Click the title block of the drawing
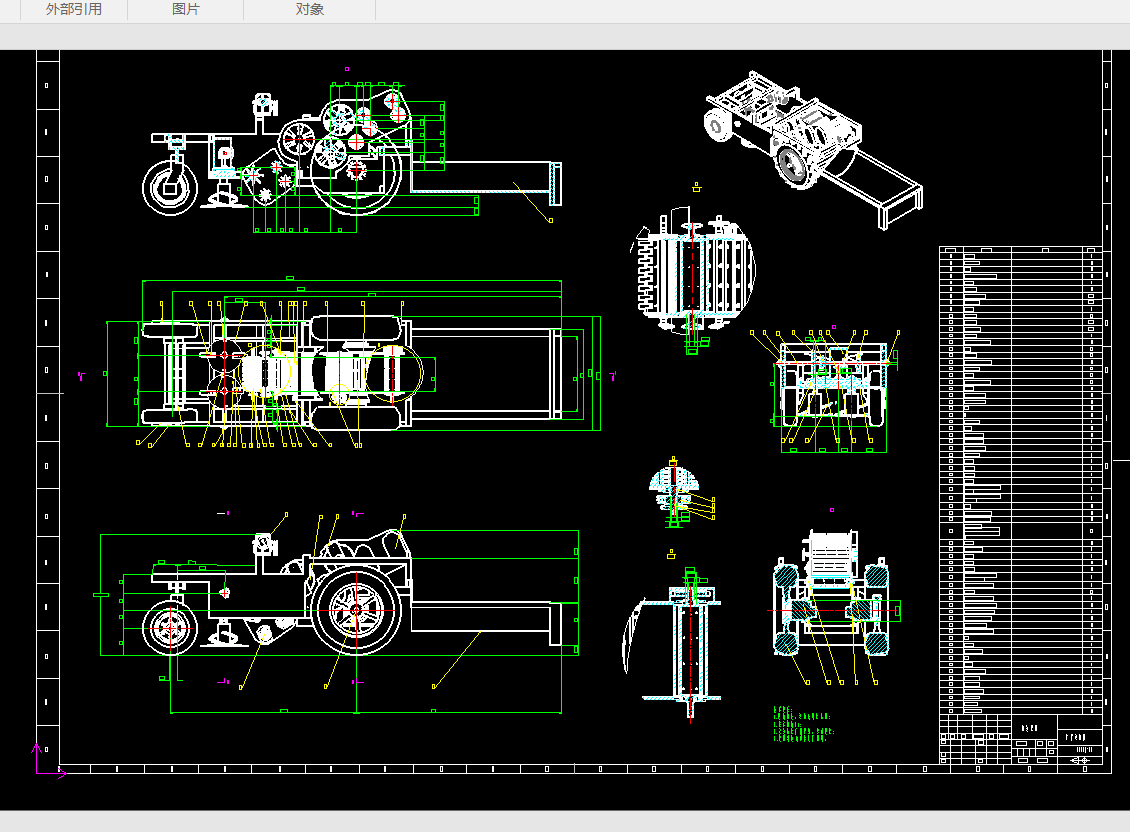 click(1020, 739)
